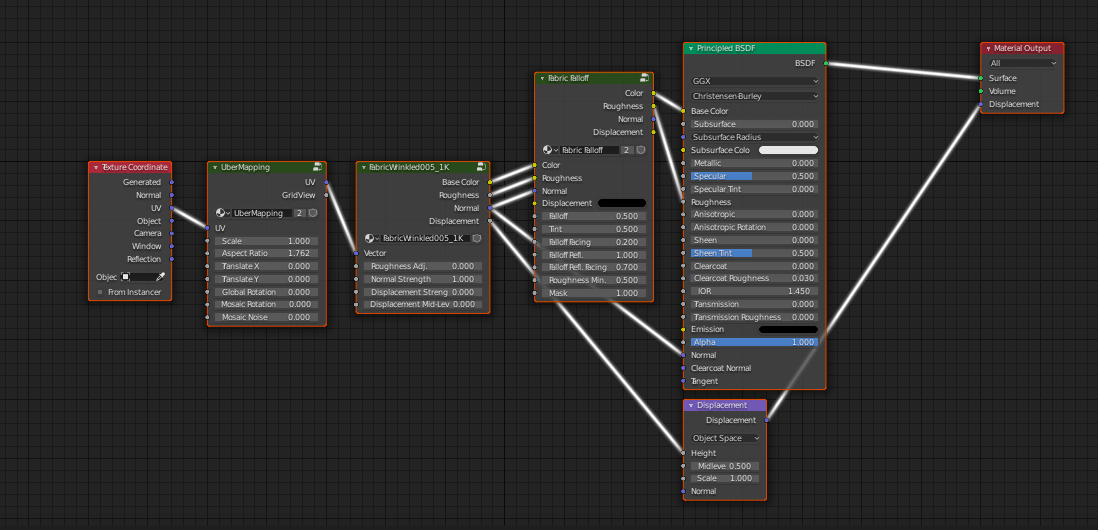The height and width of the screenshot is (530, 1098).
Task: Click the Volume input socket on Material Output
Action: 981,91
